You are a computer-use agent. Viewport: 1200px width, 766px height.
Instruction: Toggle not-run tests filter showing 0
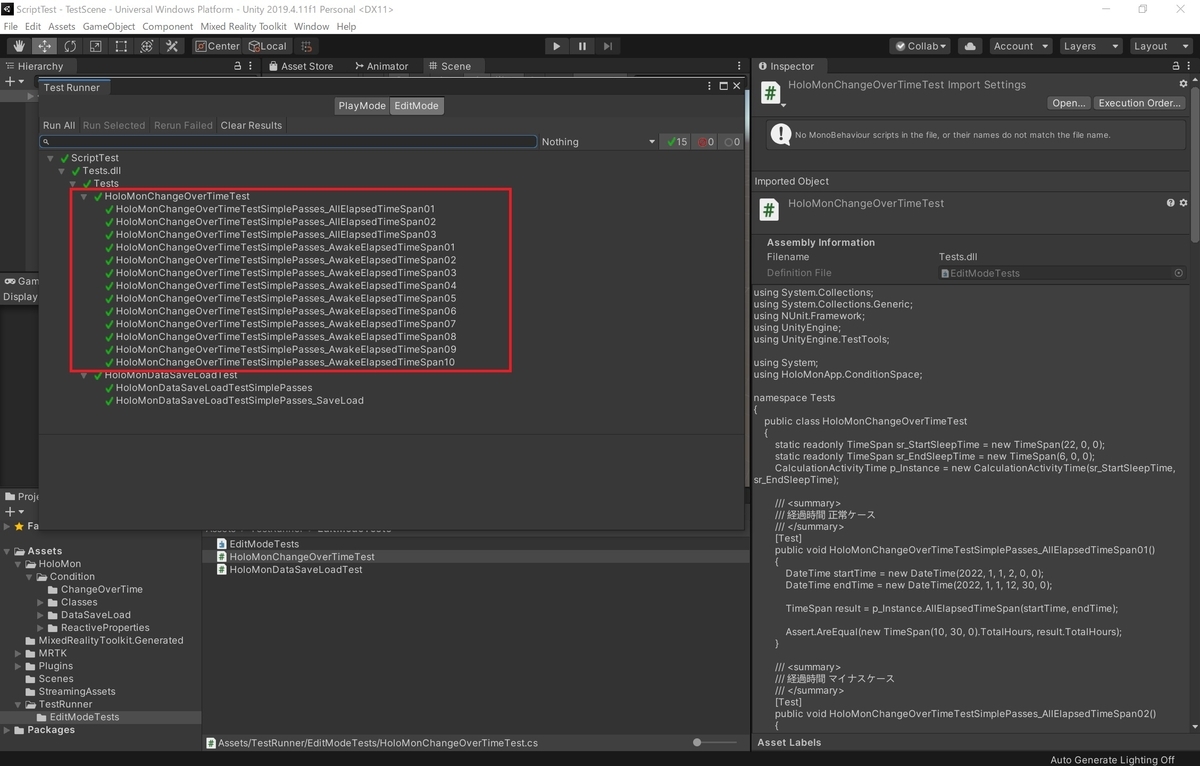[x=732, y=142]
